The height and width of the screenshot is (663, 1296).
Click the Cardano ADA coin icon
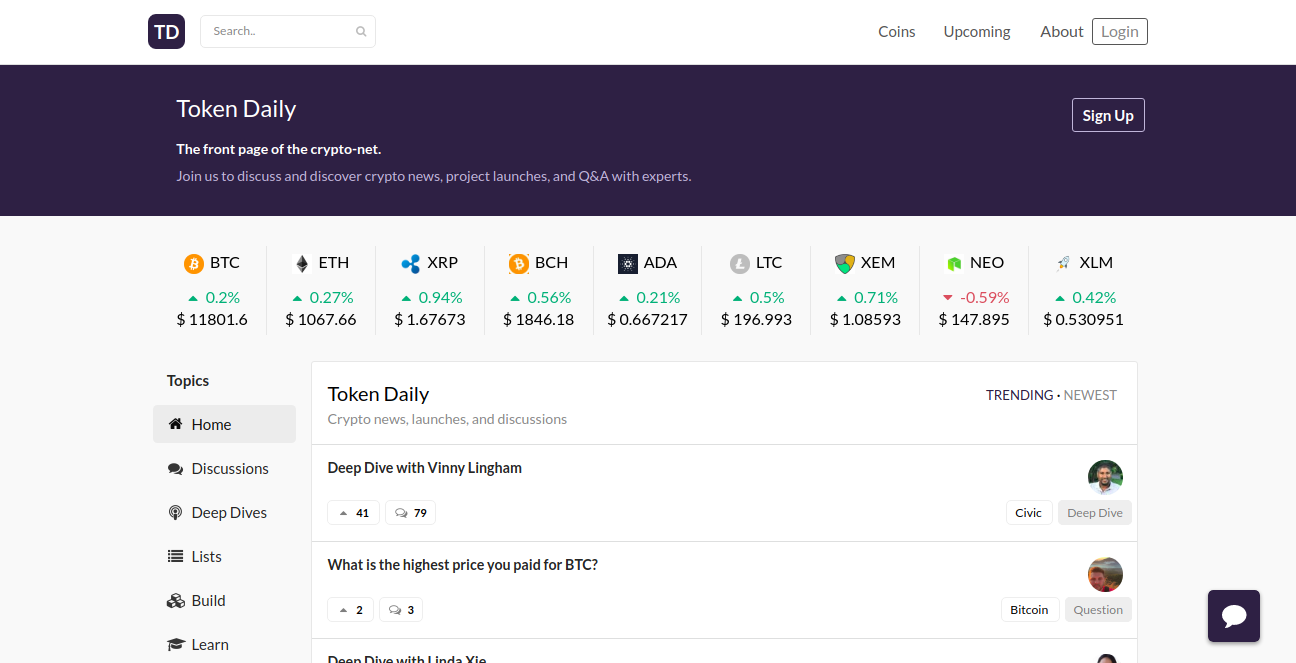[628, 263]
